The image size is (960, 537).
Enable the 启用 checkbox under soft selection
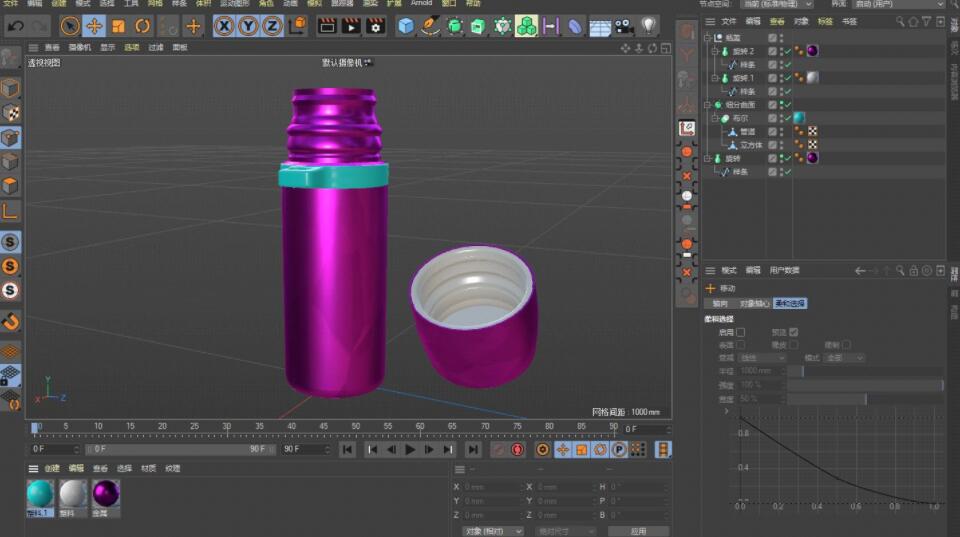pyautogui.click(x=741, y=332)
